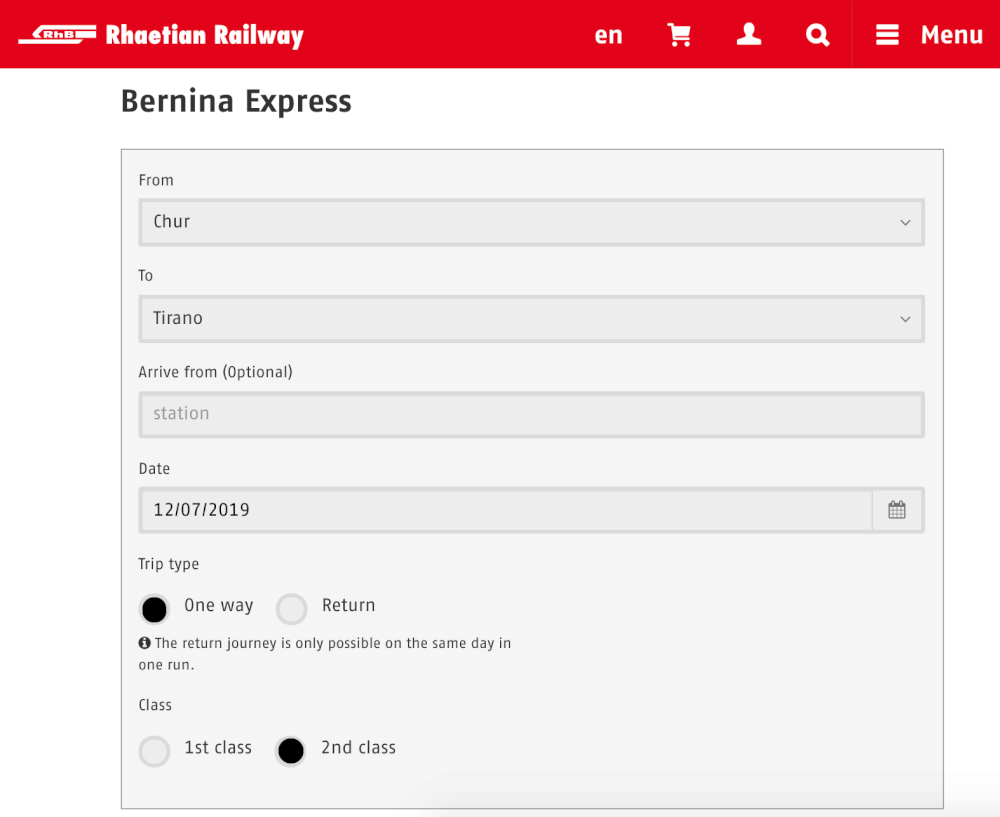
Task: Click the 'From' field label
Action: [156, 180]
